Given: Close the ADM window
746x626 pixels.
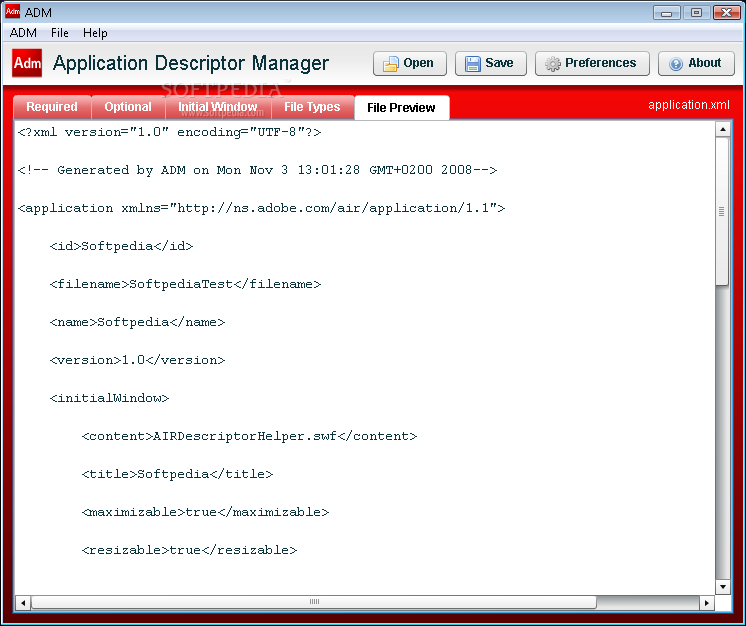Looking at the screenshot, I should pos(726,12).
